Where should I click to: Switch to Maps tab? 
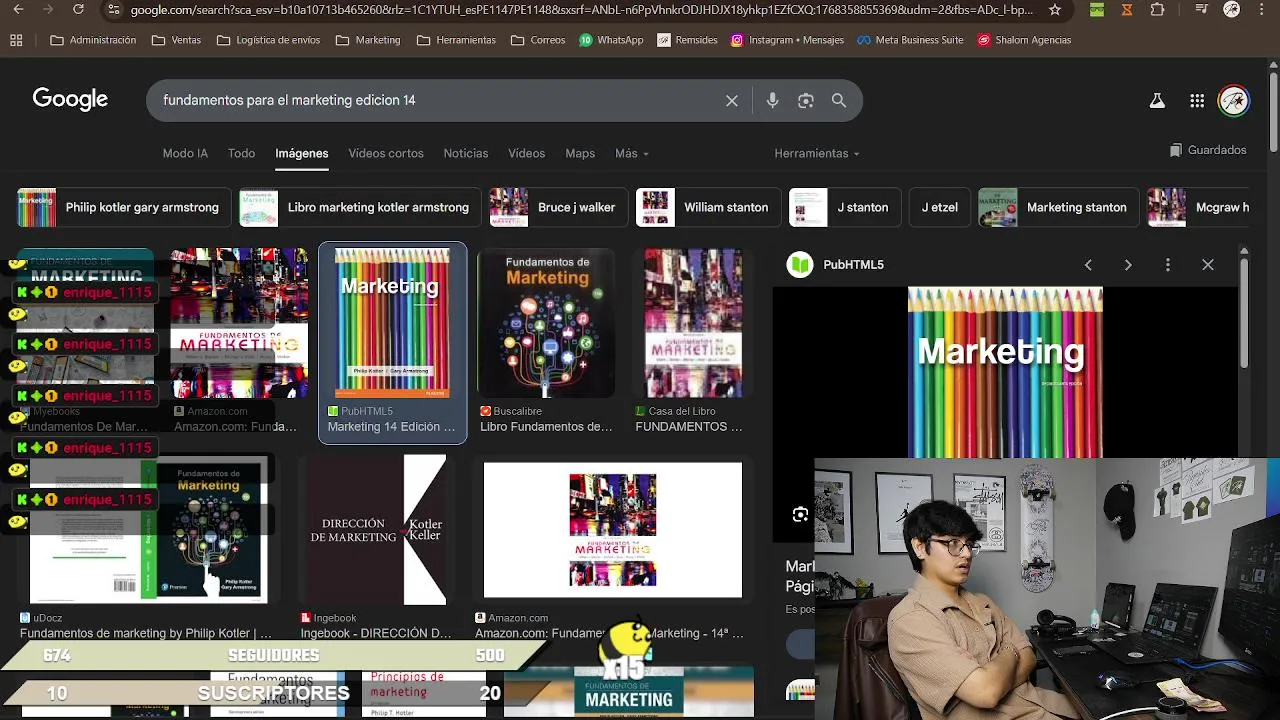tap(580, 153)
